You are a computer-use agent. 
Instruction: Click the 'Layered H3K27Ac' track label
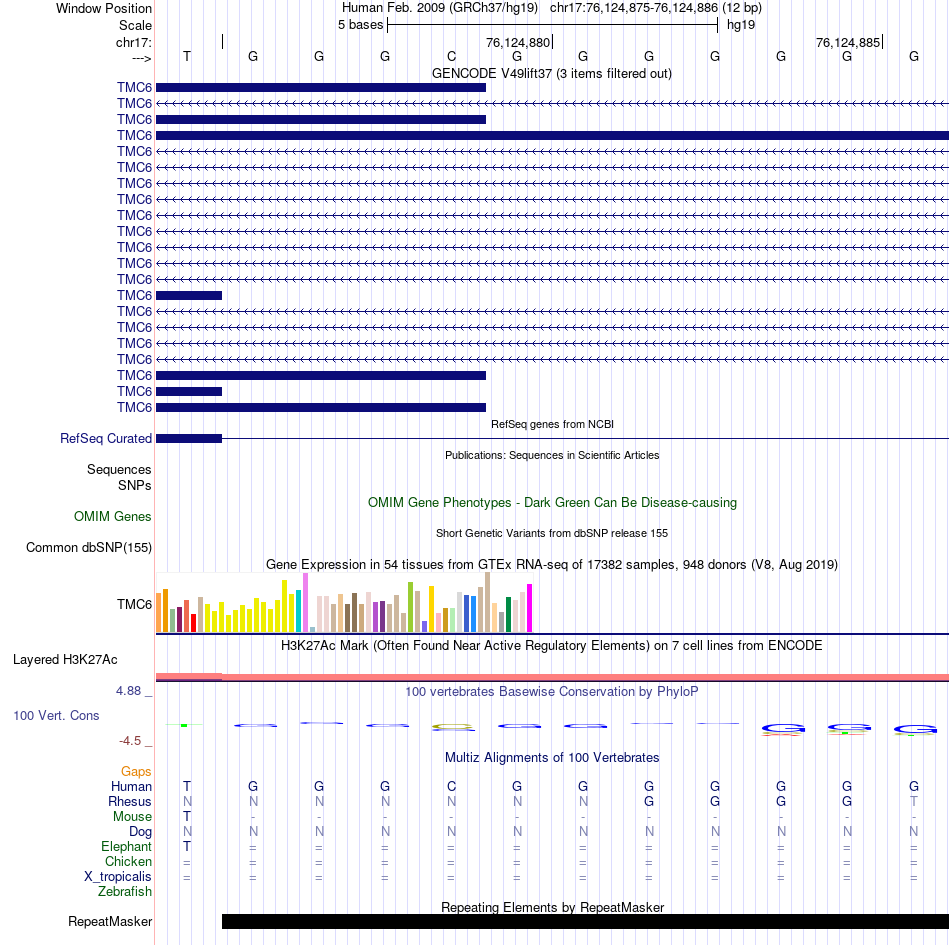(x=65, y=660)
